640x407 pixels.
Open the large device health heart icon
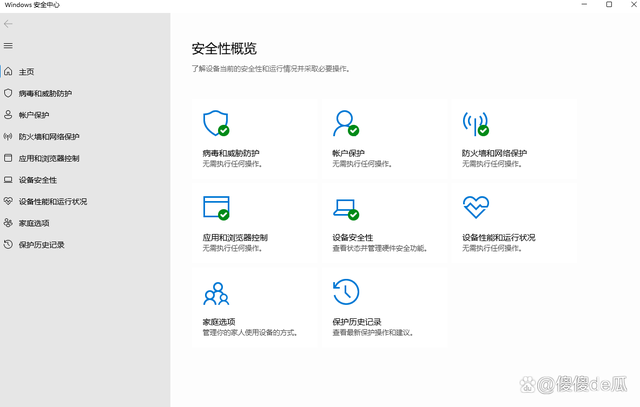click(476, 207)
